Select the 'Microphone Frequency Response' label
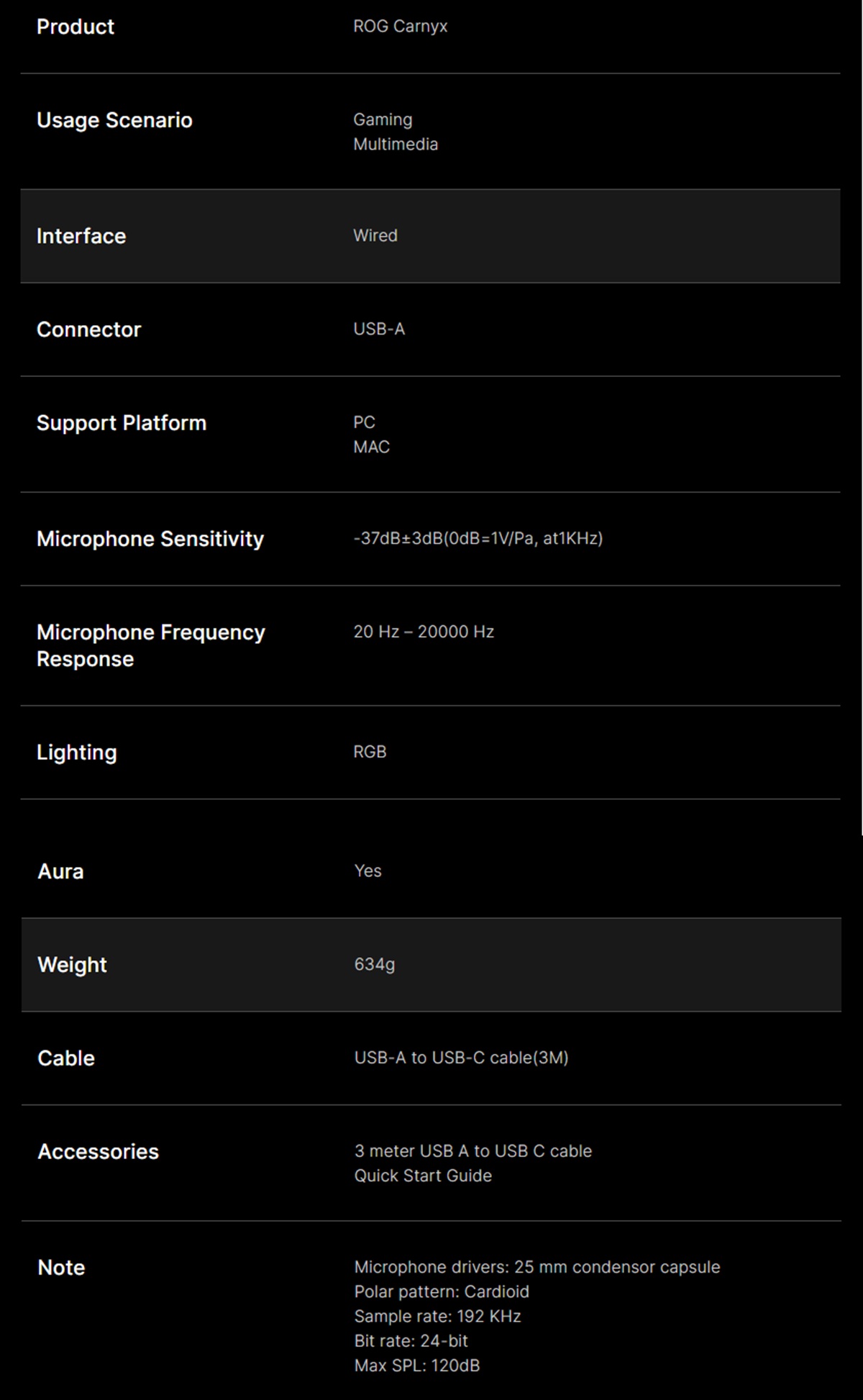The height and width of the screenshot is (1400, 863). 151,645
